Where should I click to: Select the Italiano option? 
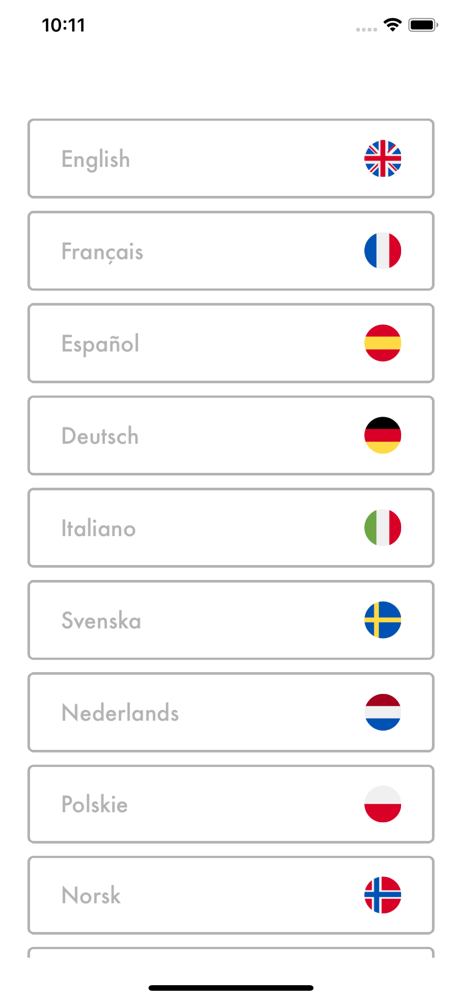point(231,527)
